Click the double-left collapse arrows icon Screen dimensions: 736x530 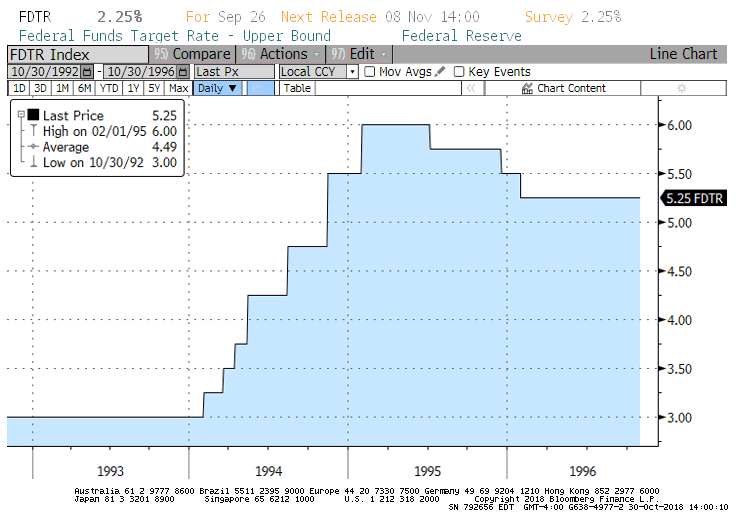point(470,88)
